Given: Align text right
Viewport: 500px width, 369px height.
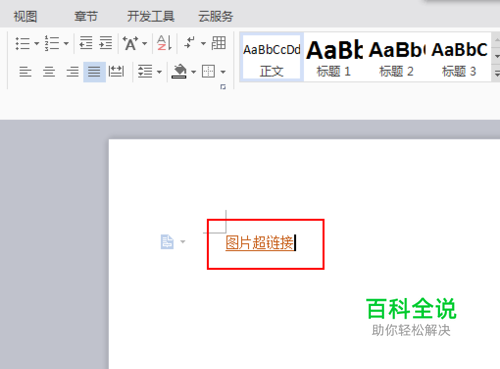Looking at the screenshot, I should (x=72, y=72).
